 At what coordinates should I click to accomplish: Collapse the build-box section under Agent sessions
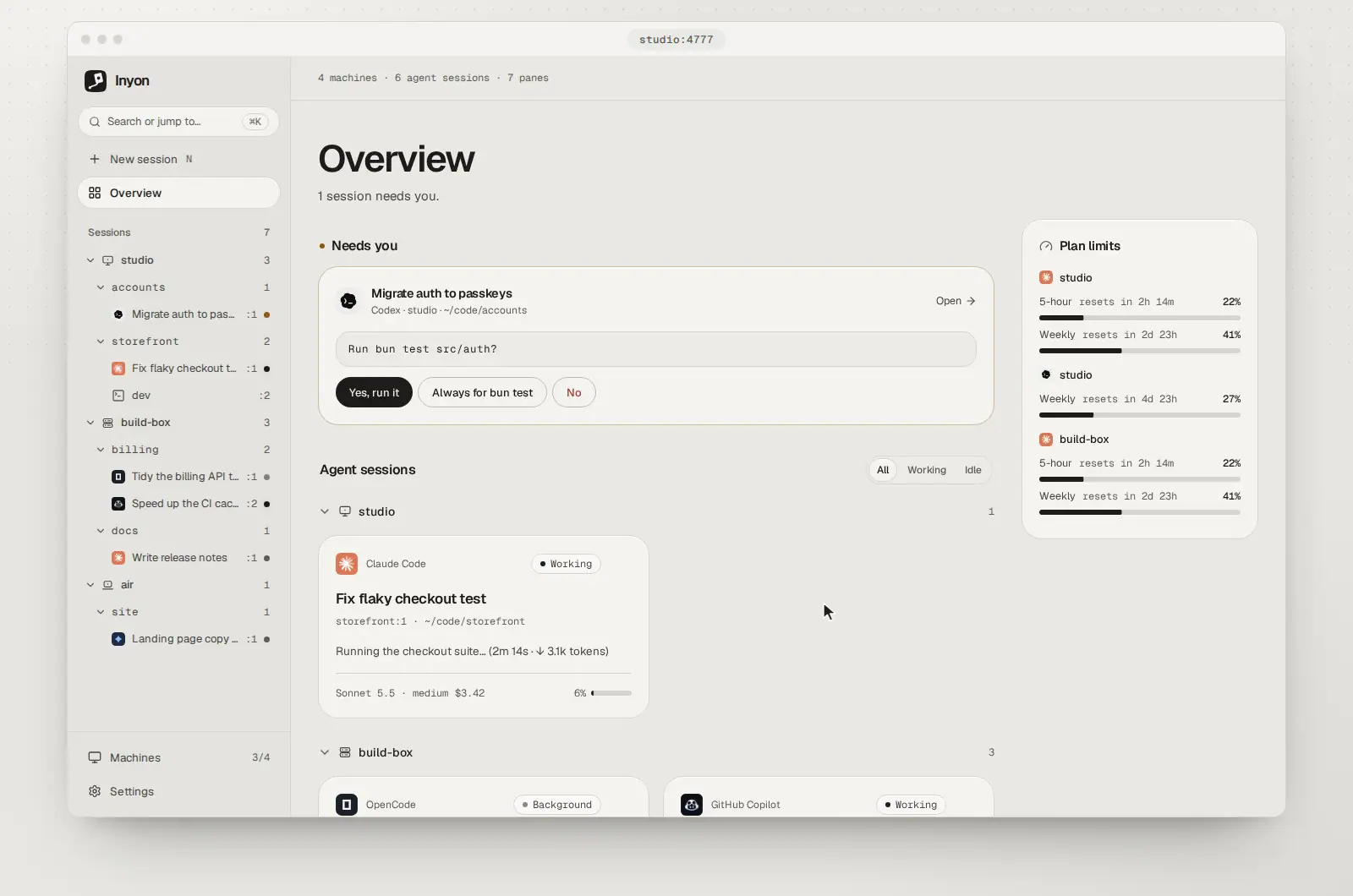(x=325, y=752)
